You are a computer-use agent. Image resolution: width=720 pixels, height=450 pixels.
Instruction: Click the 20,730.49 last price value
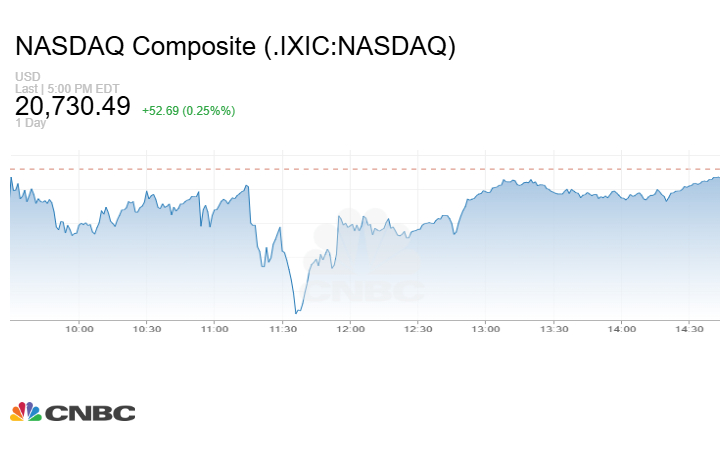[73, 105]
